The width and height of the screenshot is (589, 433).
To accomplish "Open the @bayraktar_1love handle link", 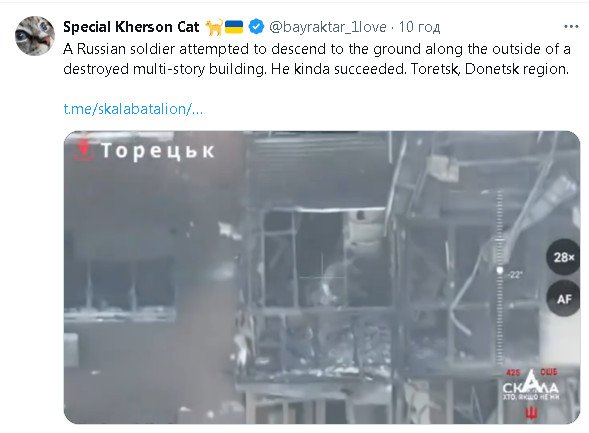I will point(328,27).
